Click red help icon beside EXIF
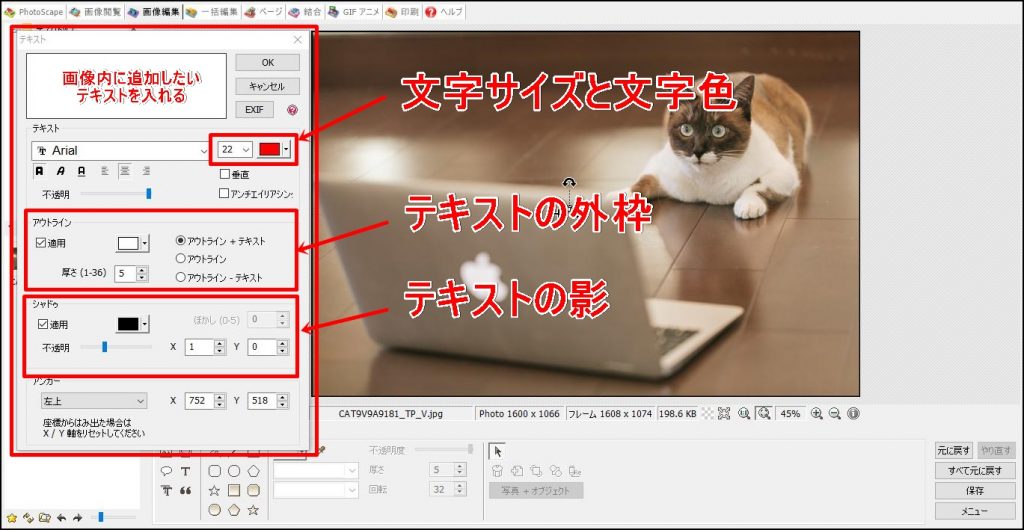This screenshot has width=1024, height=530. click(x=292, y=110)
